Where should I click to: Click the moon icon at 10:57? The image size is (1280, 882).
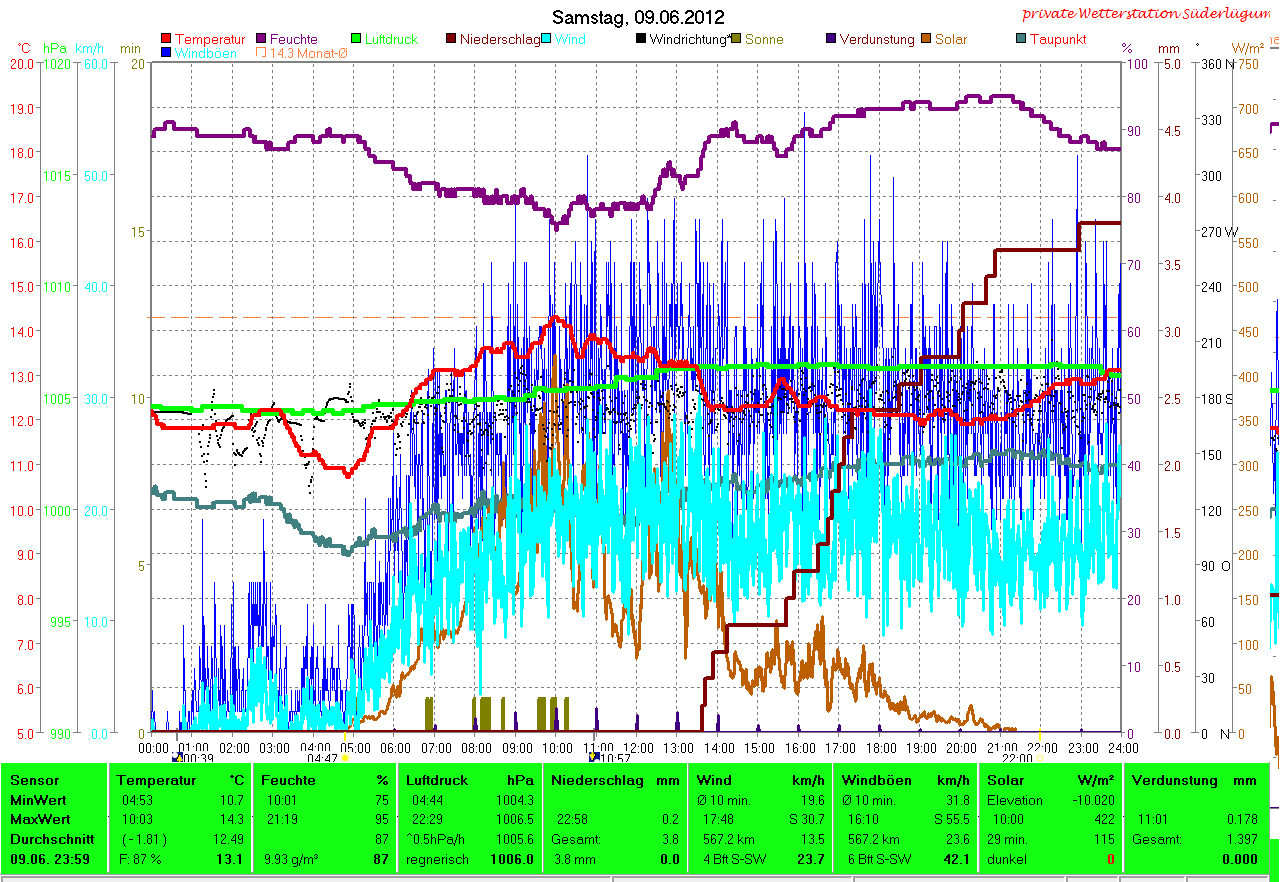pos(594,758)
